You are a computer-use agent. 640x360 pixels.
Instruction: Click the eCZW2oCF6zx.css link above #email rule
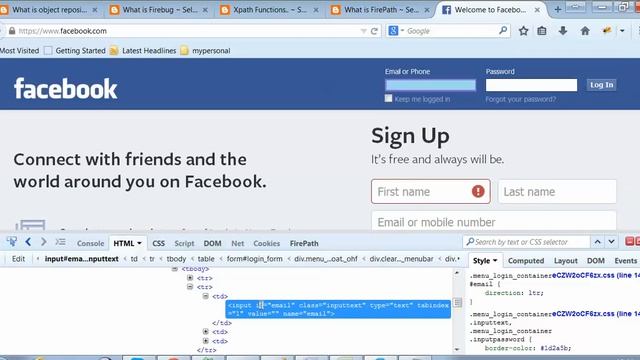(x=596, y=276)
